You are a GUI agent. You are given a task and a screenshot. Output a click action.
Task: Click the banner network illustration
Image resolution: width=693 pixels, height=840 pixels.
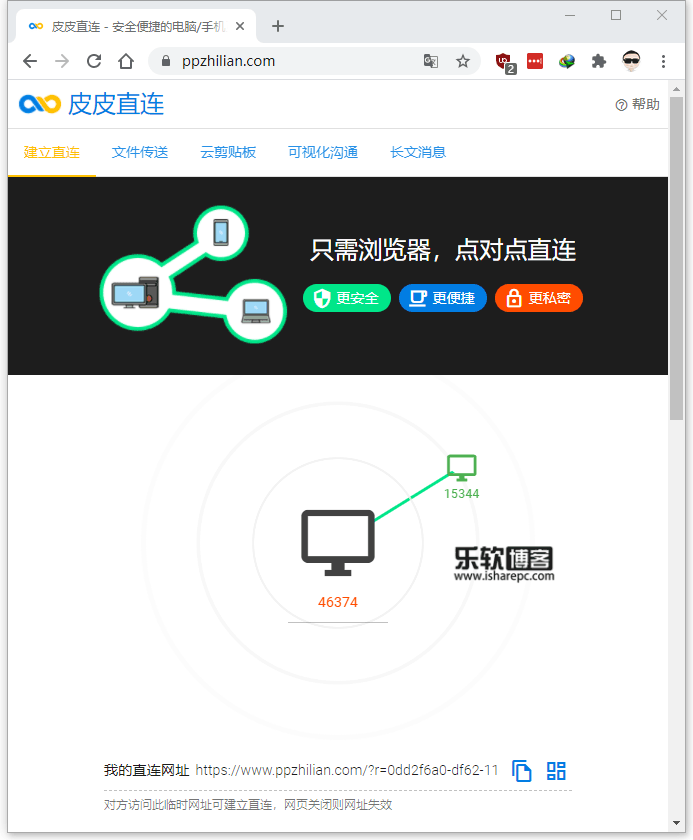[193, 274]
